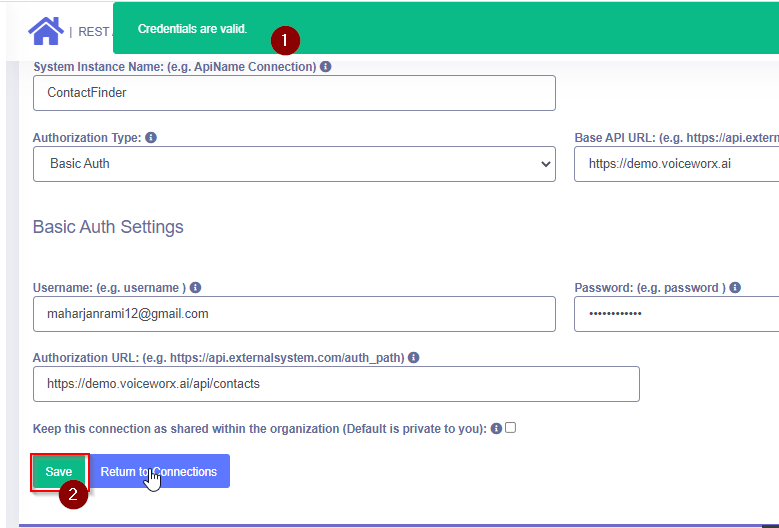Click the Password input field

coord(676,314)
